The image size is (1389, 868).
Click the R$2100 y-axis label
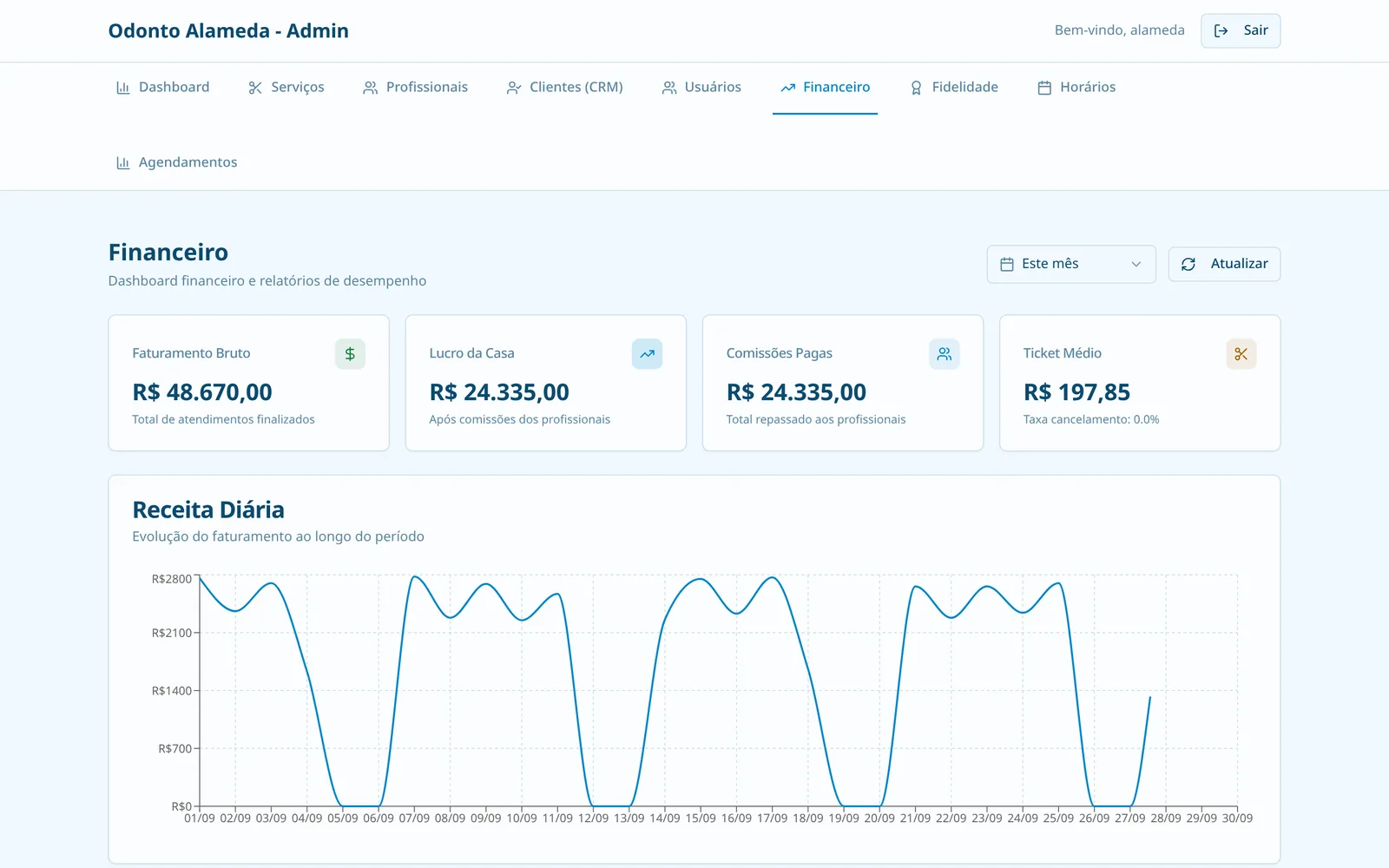coord(172,633)
